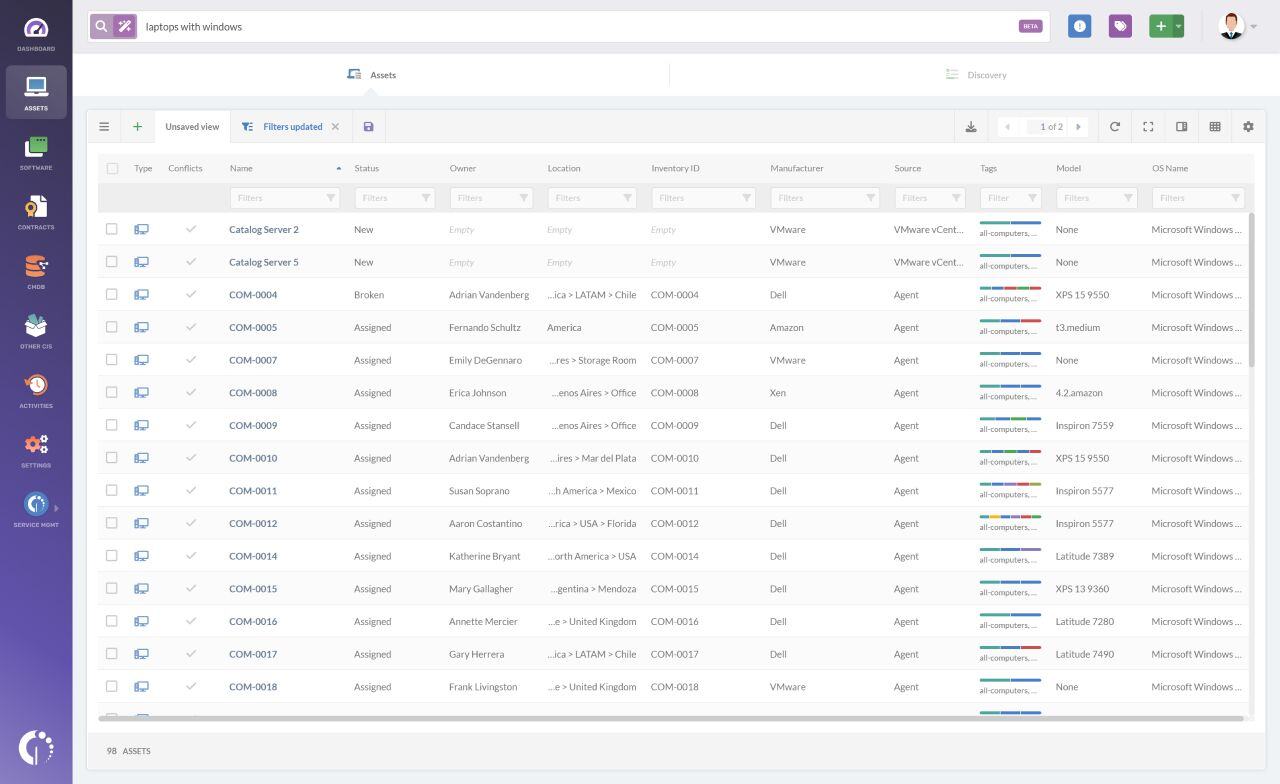This screenshot has width=1280, height=784.
Task: Open Contracts in the sidebar
Action: (36, 212)
